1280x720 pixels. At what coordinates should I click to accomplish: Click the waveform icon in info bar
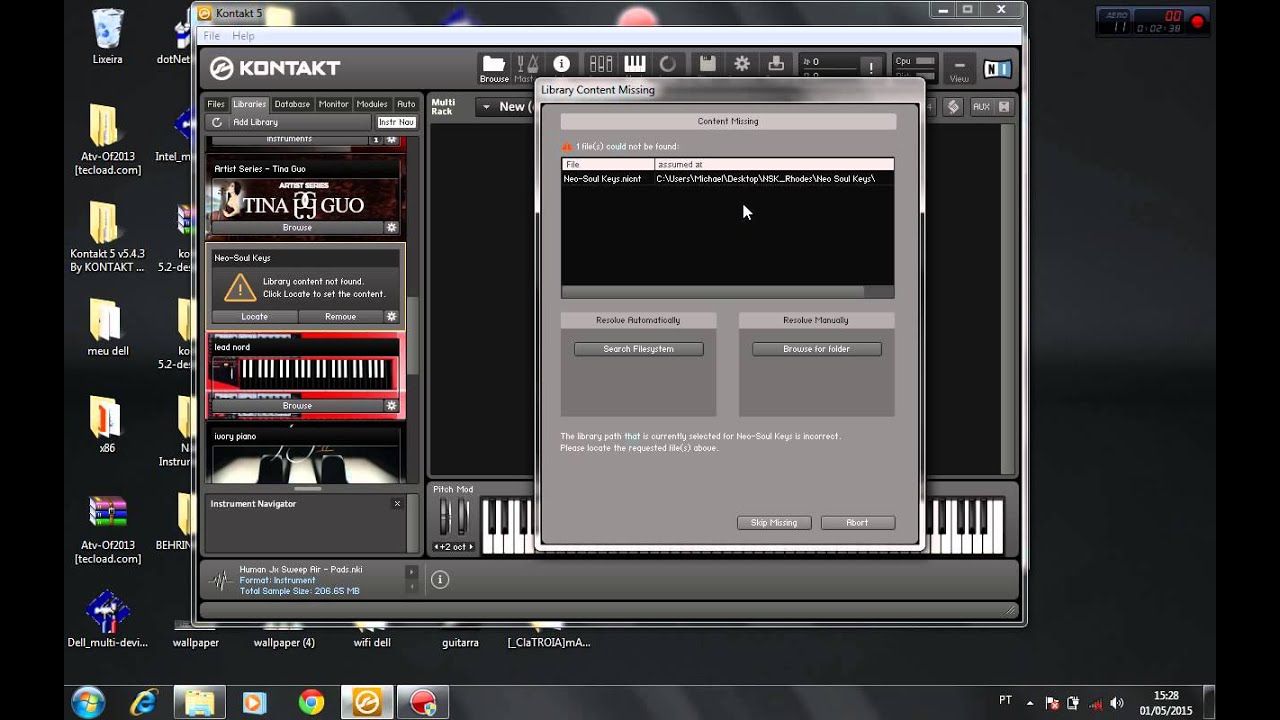pos(220,580)
